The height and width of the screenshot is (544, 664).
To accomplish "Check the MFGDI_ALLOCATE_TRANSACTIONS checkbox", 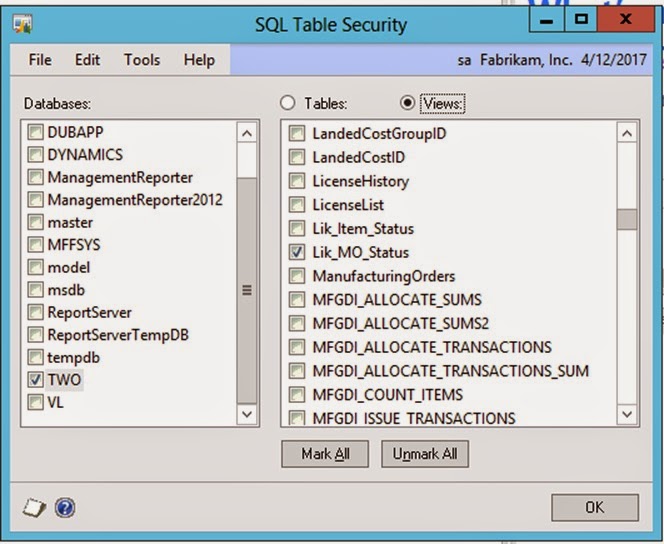I will 296,347.
